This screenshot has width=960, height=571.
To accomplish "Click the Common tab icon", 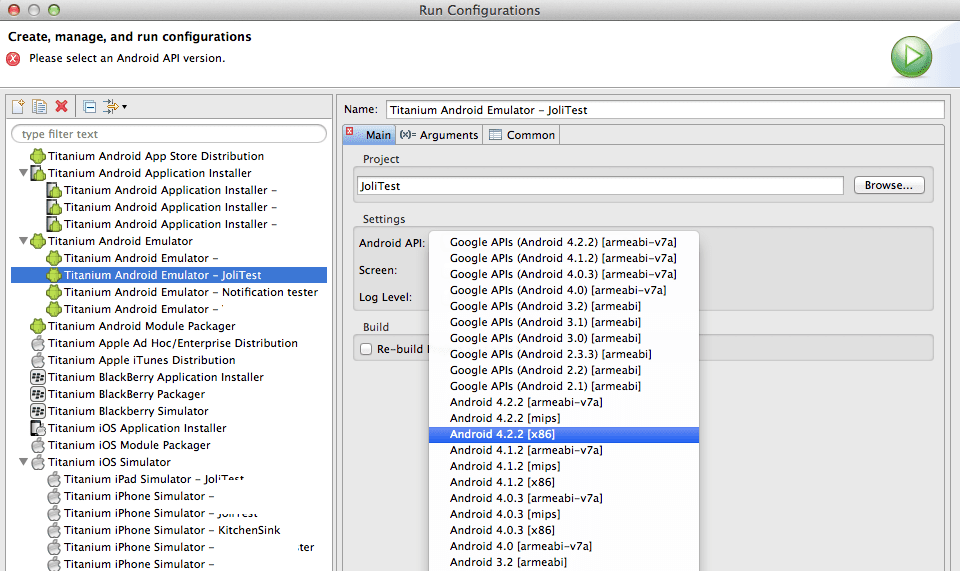I will point(495,135).
